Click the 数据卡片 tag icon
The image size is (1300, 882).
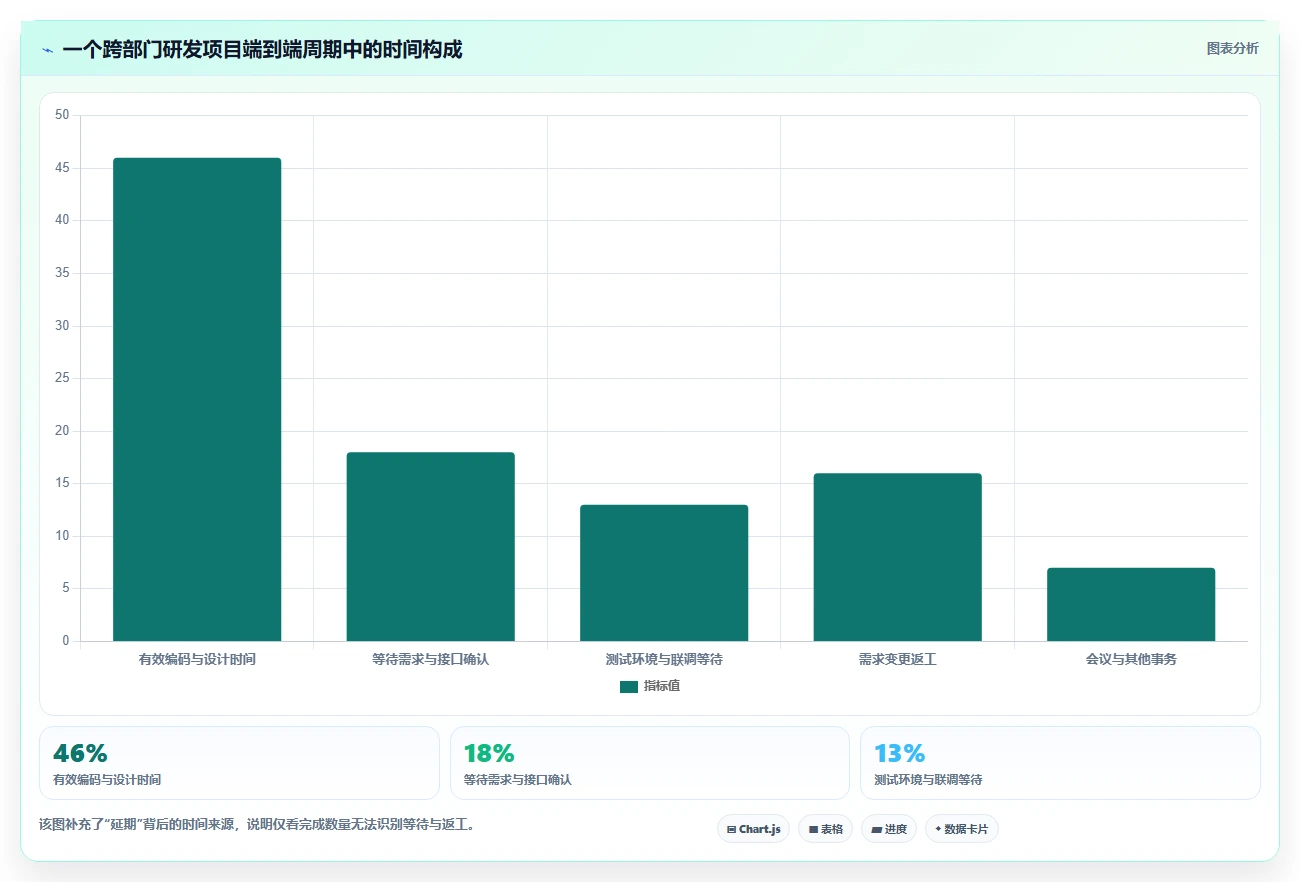tap(938, 829)
